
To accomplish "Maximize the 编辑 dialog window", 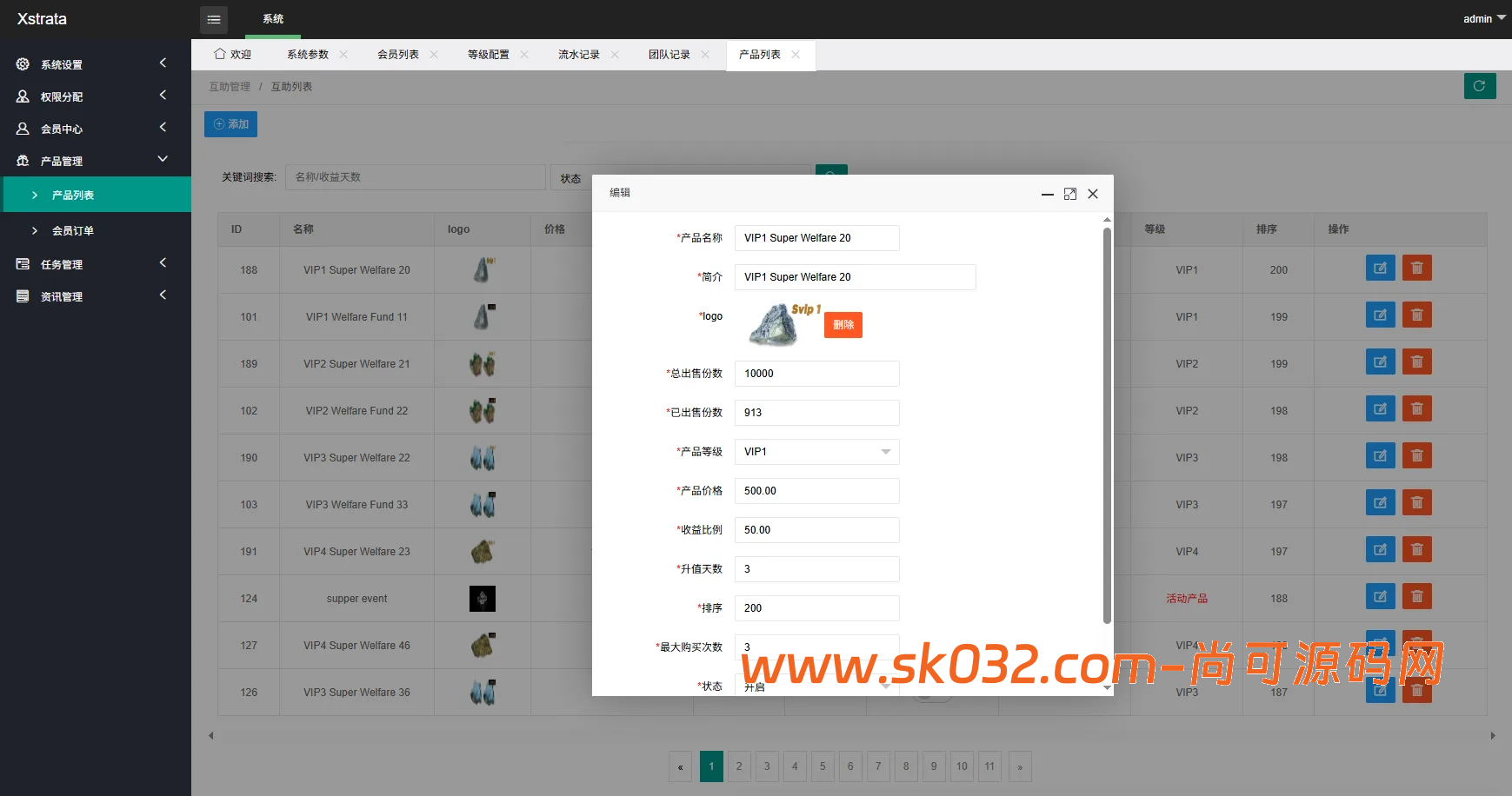I will pos(1070,194).
